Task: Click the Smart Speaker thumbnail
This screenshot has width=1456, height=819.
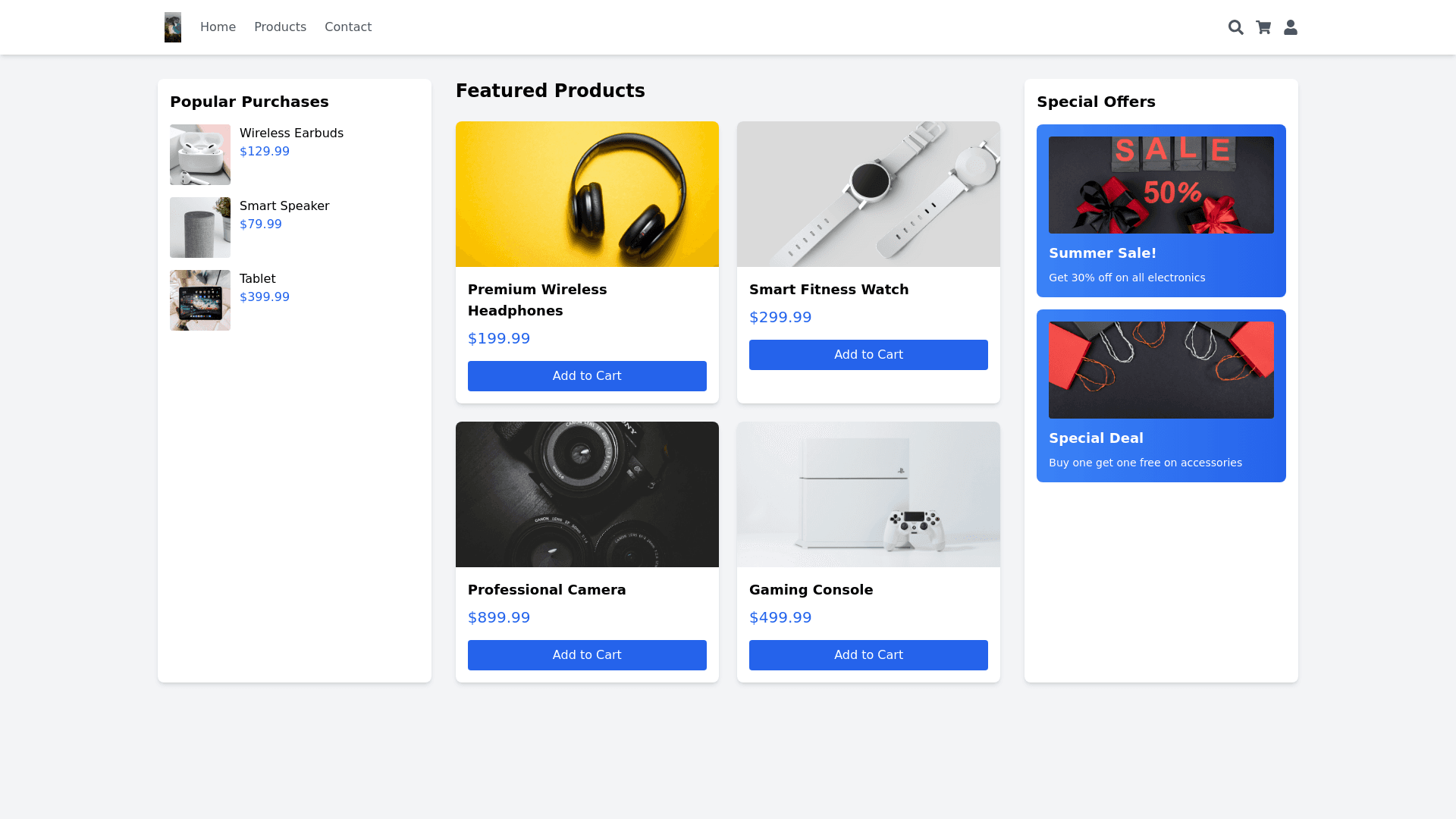Action: coord(200,227)
